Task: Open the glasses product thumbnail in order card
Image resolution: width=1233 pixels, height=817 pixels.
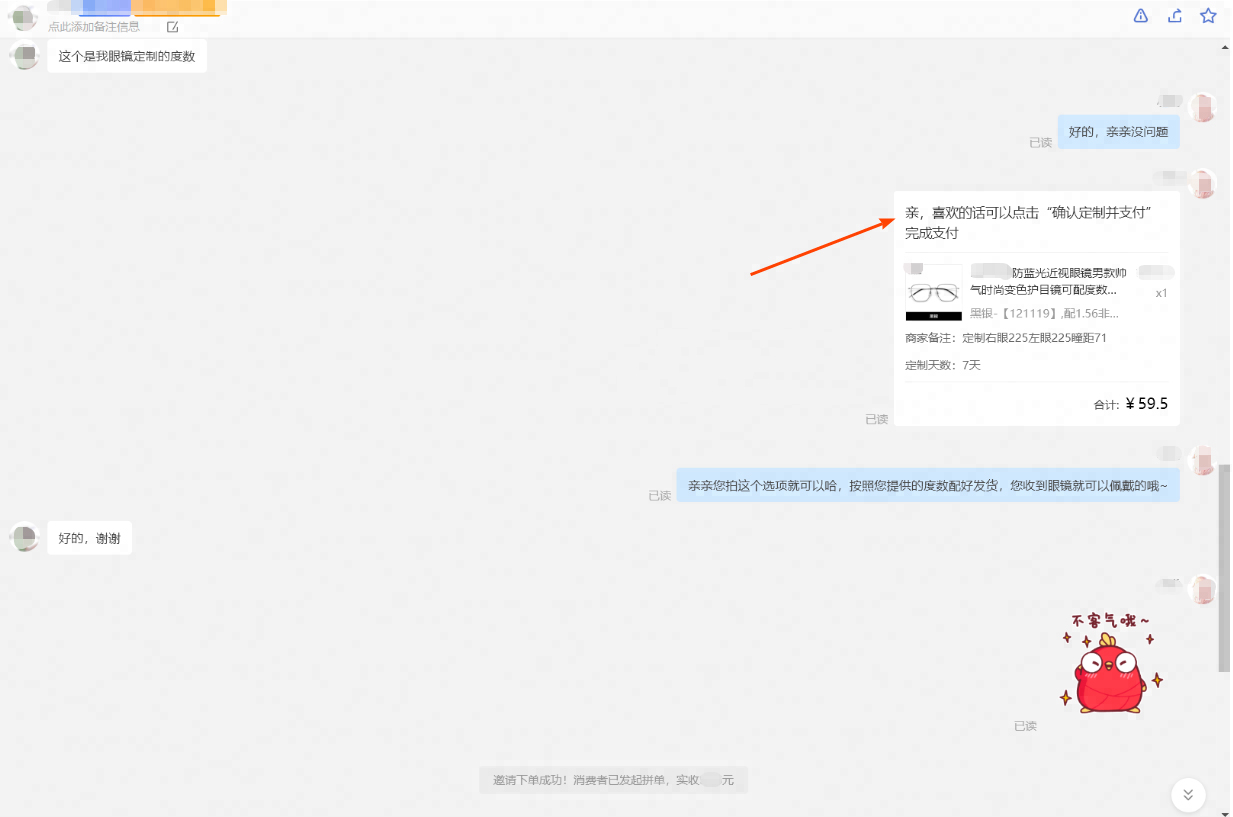Action: pos(933,293)
